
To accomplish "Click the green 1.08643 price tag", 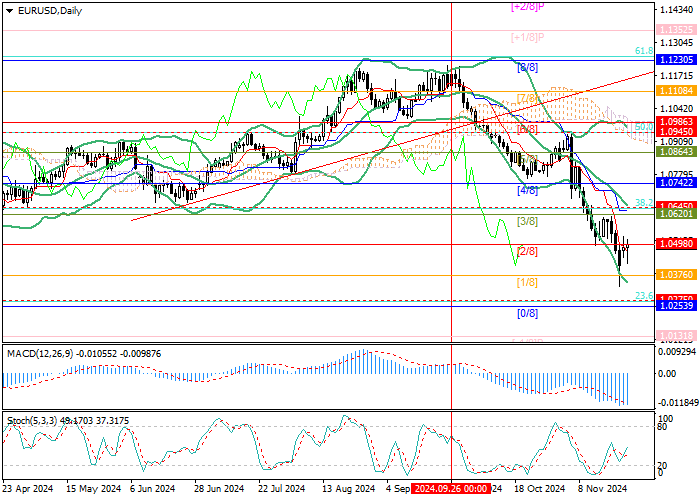I will (x=677, y=152).
